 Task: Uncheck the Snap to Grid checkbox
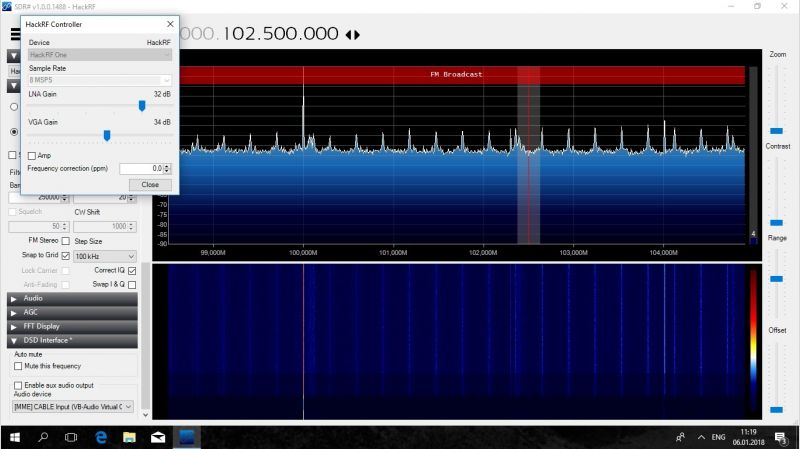(x=66, y=255)
